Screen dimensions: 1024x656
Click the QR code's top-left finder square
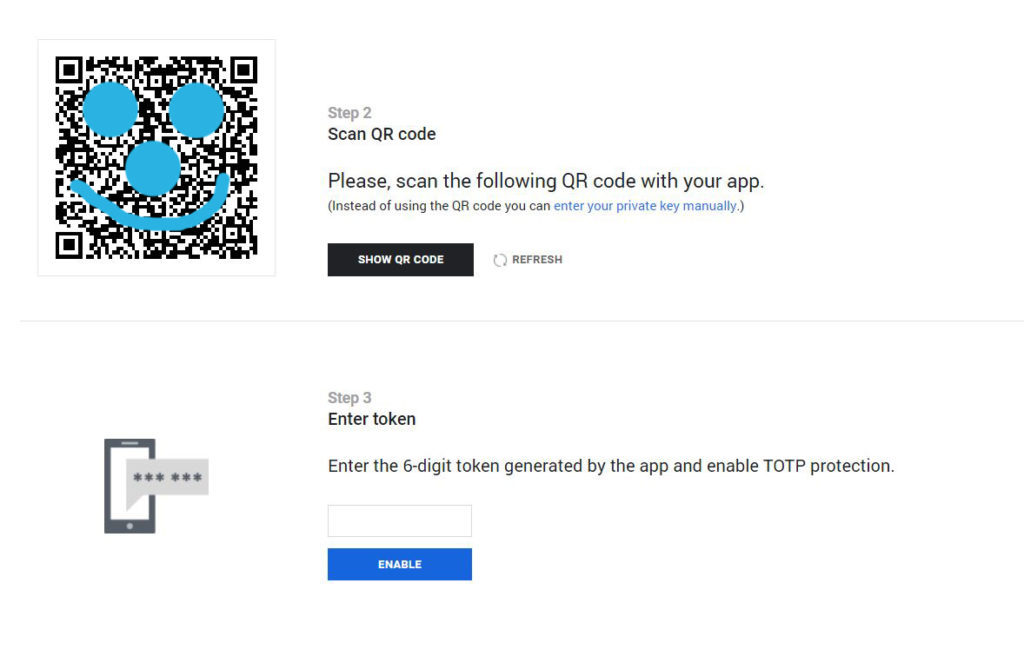pyautogui.click(x=69, y=70)
